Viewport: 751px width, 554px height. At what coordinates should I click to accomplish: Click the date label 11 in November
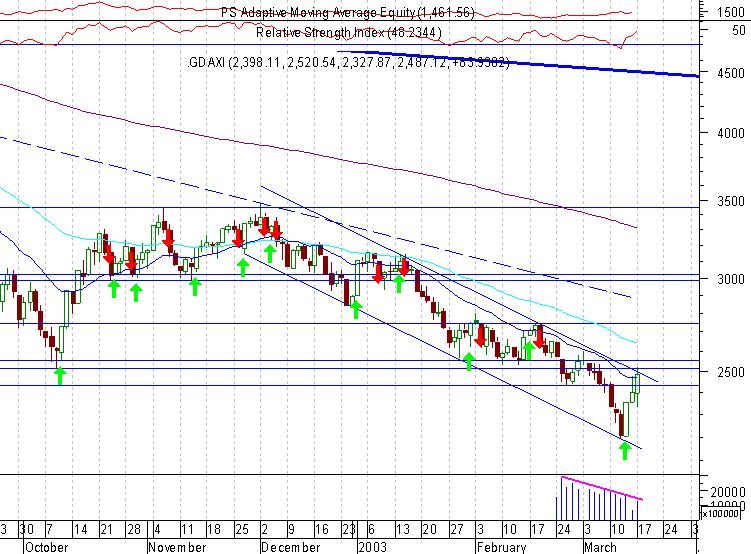pyautogui.click(x=186, y=529)
